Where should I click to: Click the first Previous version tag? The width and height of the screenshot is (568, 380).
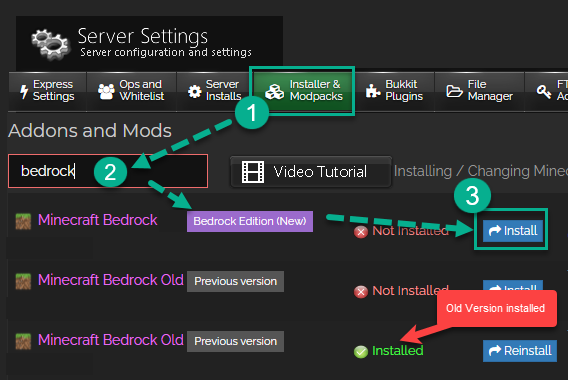tap(235, 281)
